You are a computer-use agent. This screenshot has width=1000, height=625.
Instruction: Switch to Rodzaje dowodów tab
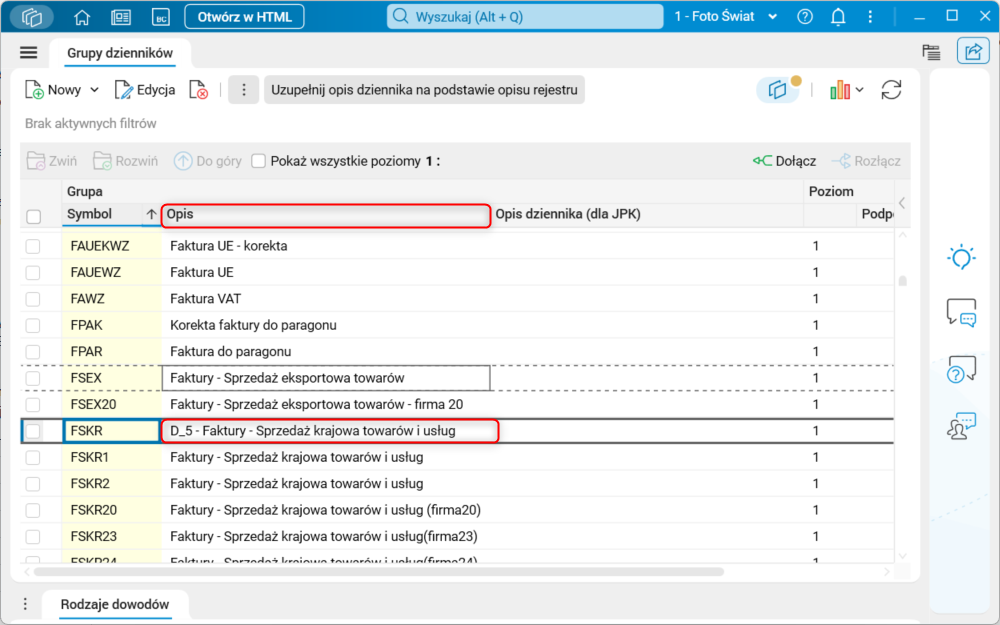tap(115, 604)
